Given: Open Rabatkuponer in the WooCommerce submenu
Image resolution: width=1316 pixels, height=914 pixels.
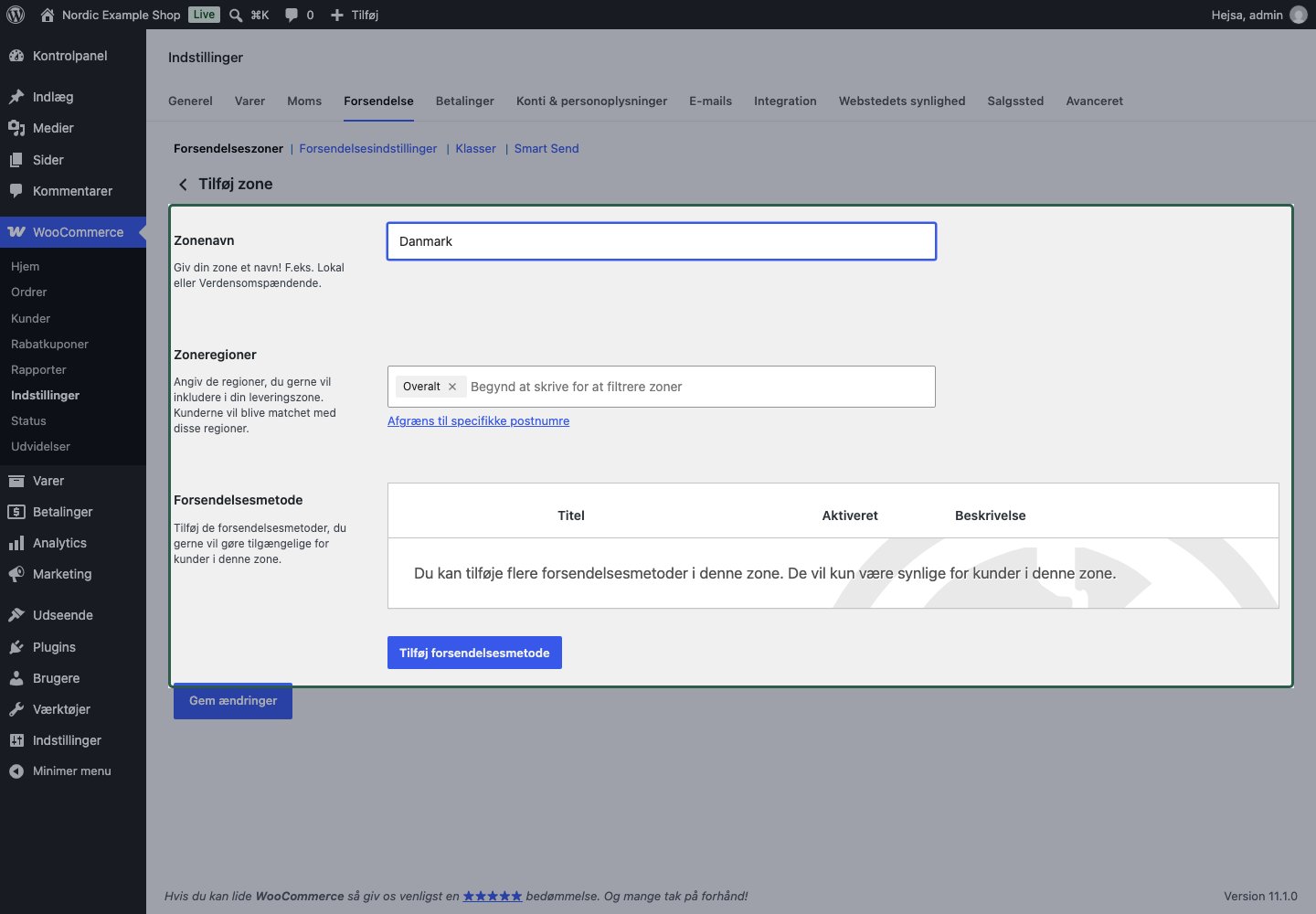Looking at the screenshot, I should coord(49,345).
